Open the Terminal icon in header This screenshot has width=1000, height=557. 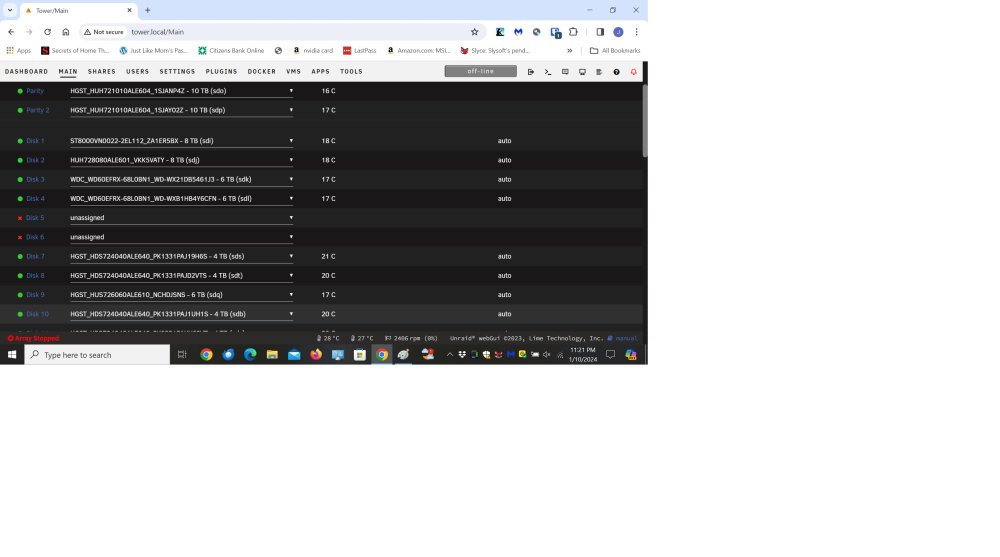tap(548, 72)
